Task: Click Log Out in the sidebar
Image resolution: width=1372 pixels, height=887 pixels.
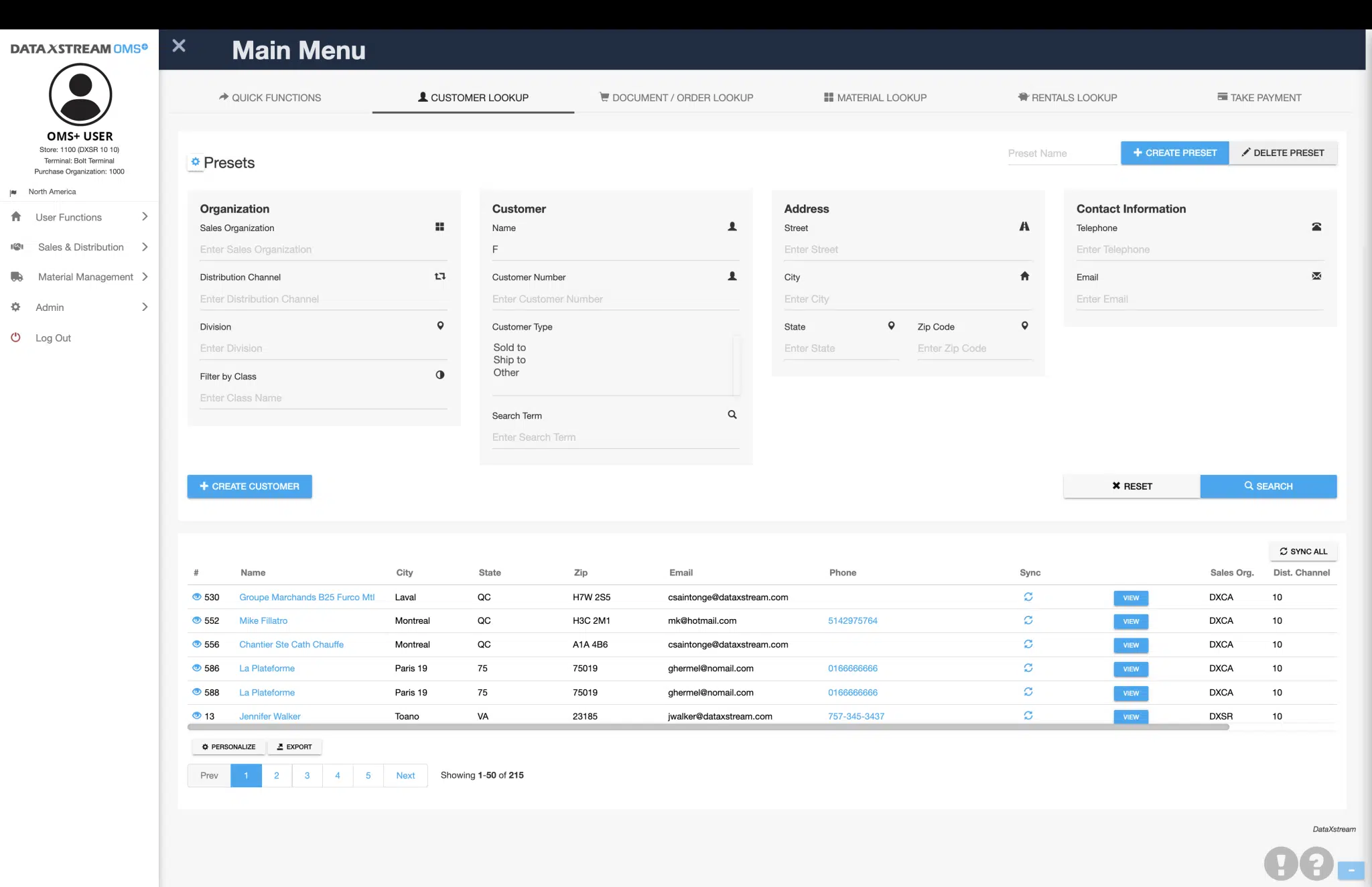Action: pos(53,338)
